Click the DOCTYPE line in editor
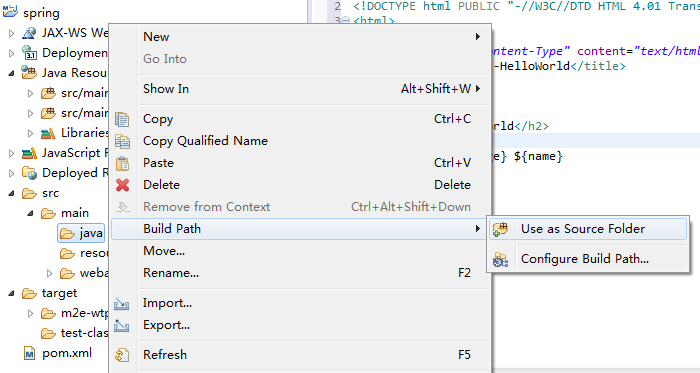Image resolution: width=700 pixels, height=373 pixels. [526, 6]
